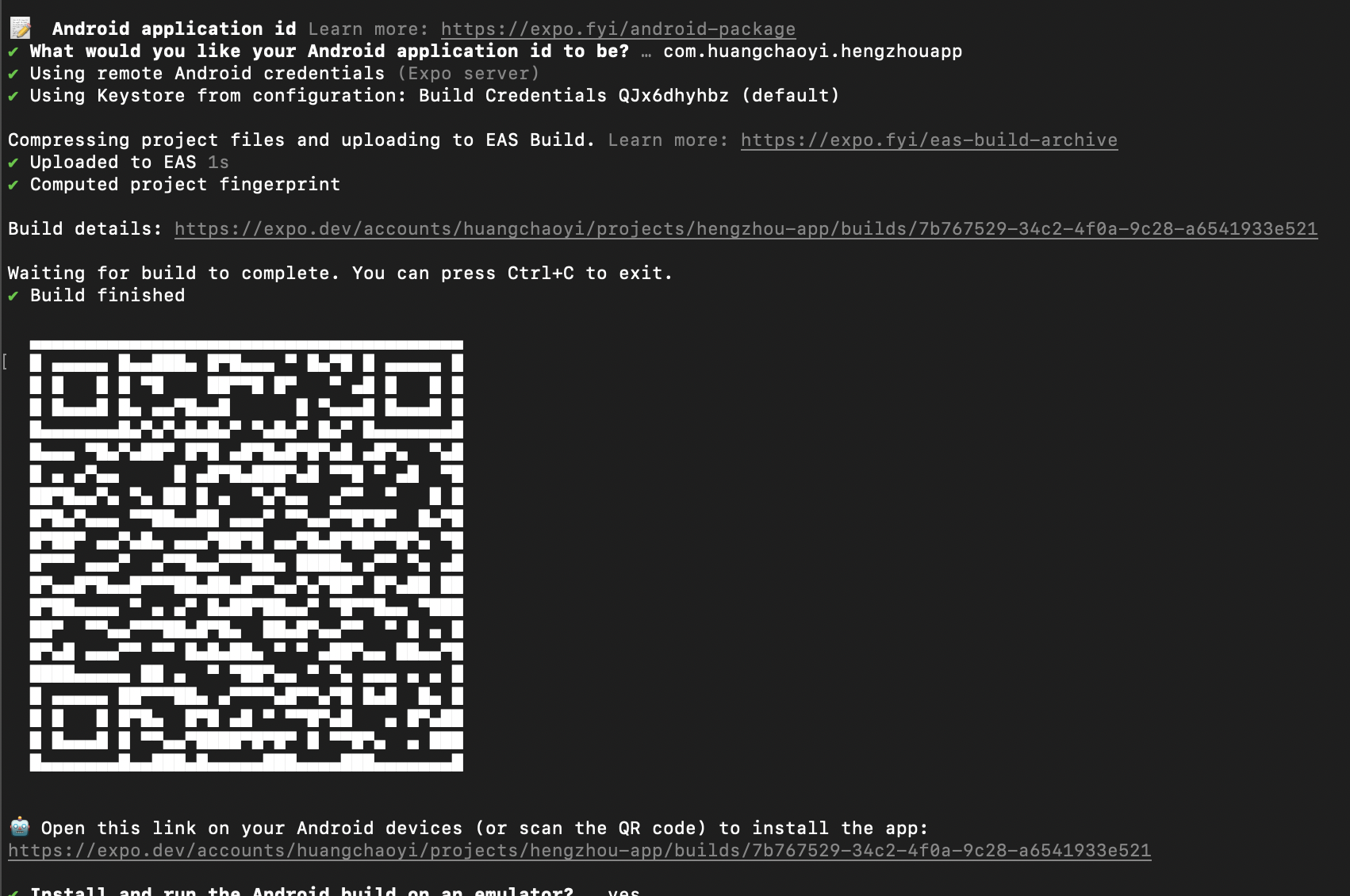
Task: Open the expo.fyi/android-package link
Action: [618, 29]
